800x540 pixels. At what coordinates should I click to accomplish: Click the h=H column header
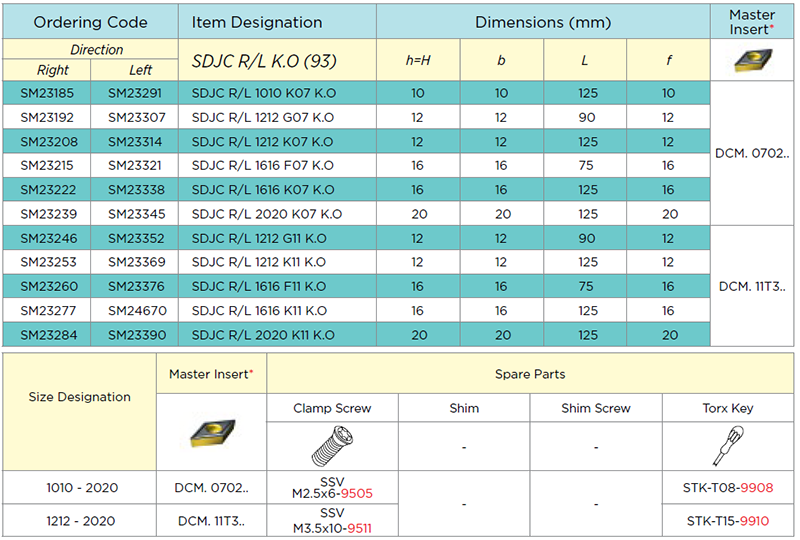[x=418, y=61]
